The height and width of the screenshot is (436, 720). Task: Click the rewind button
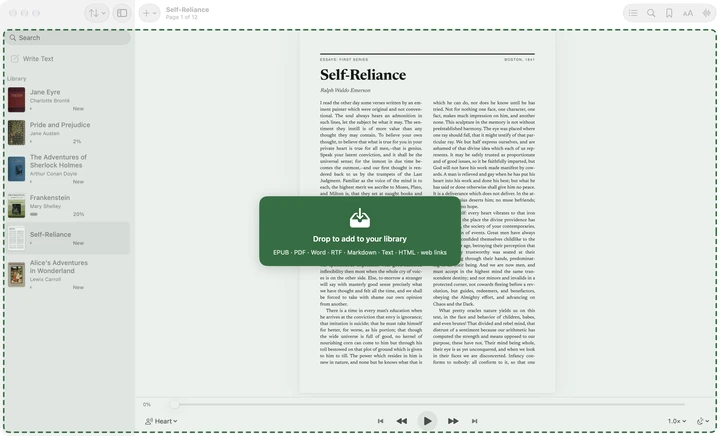click(402, 421)
